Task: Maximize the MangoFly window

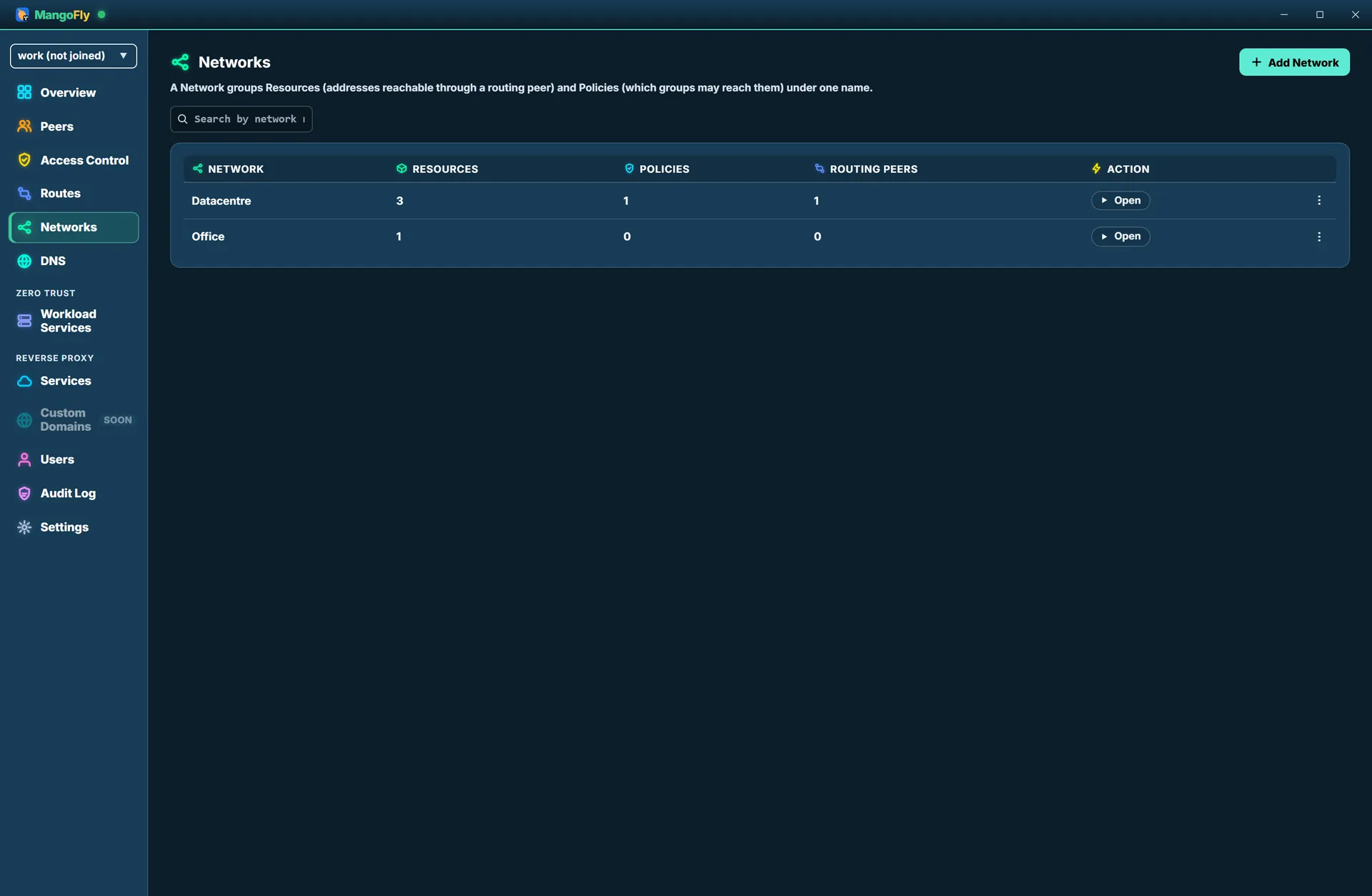Action: [x=1320, y=14]
